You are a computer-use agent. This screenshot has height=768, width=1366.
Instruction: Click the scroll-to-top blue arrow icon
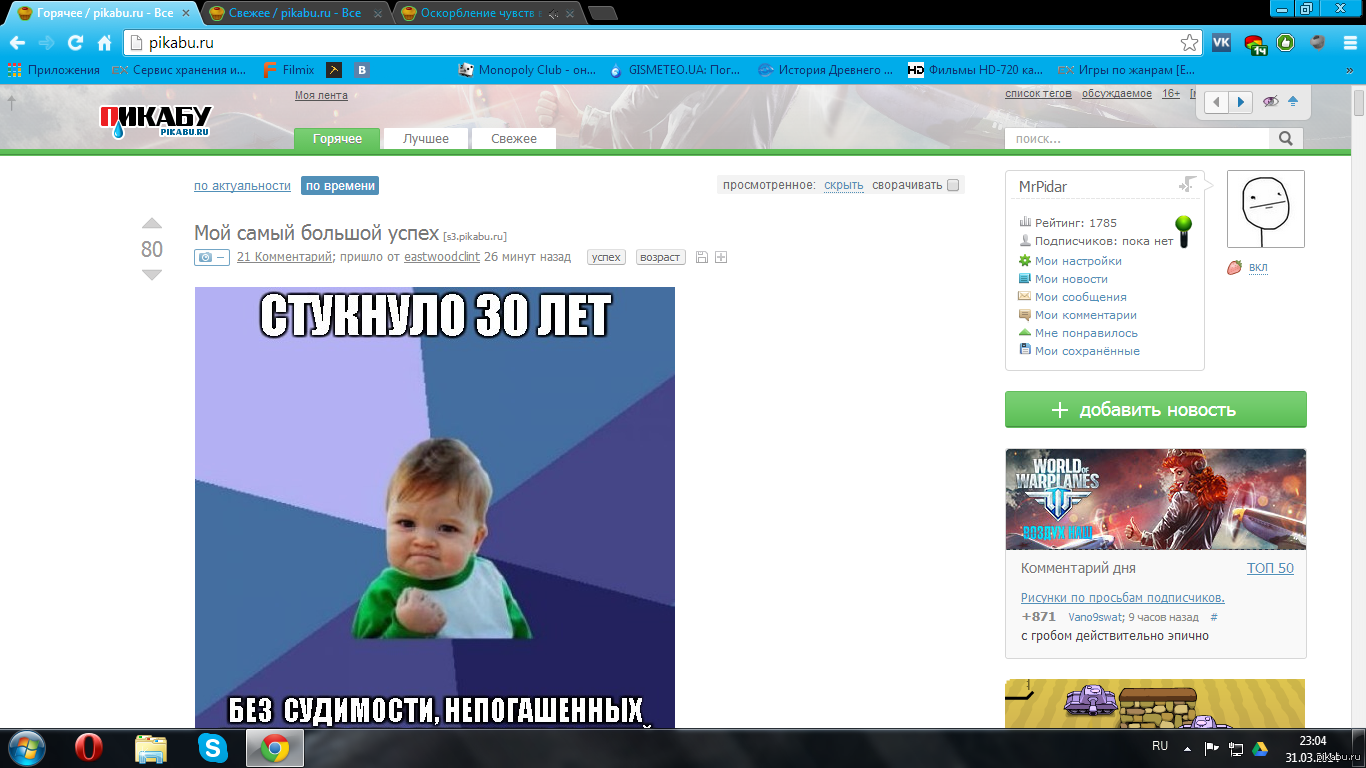click(x=1293, y=102)
